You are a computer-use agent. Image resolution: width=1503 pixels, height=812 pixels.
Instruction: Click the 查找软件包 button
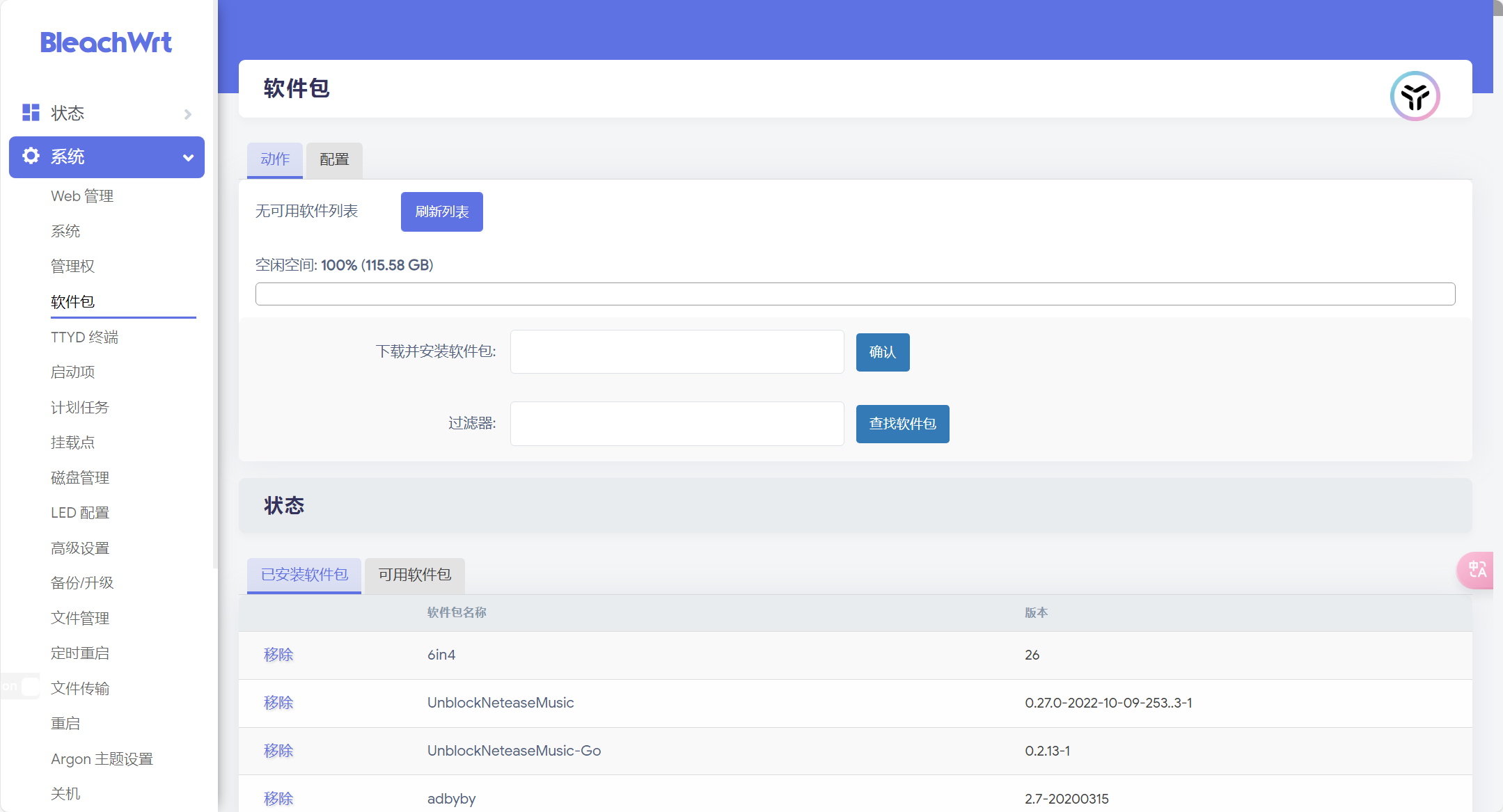point(902,424)
